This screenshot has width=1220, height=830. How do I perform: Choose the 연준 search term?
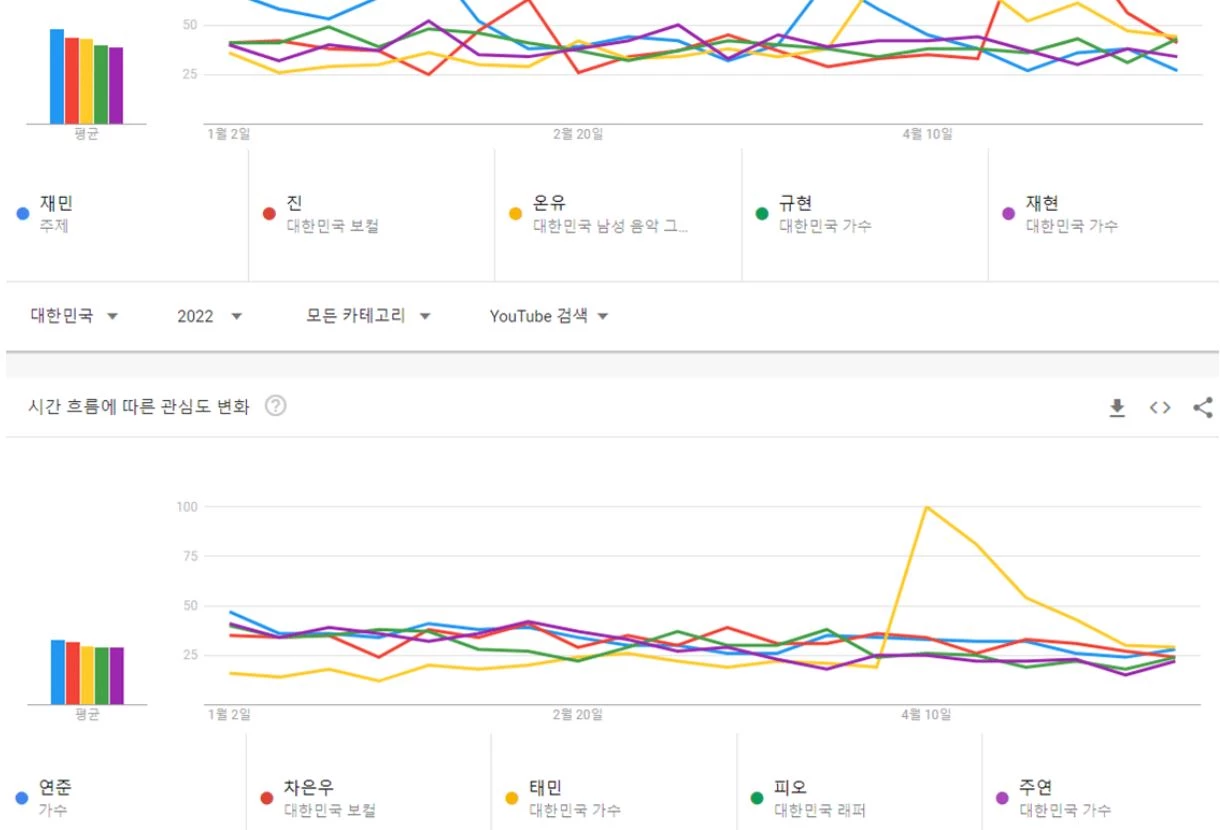coord(55,788)
